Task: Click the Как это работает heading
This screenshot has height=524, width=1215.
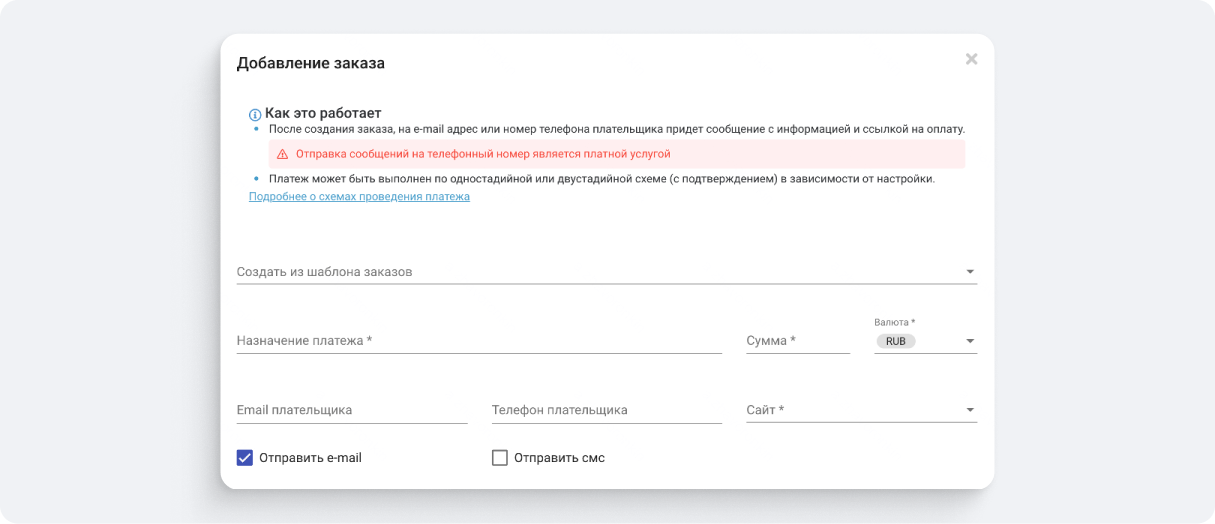Action: tap(323, 114)
